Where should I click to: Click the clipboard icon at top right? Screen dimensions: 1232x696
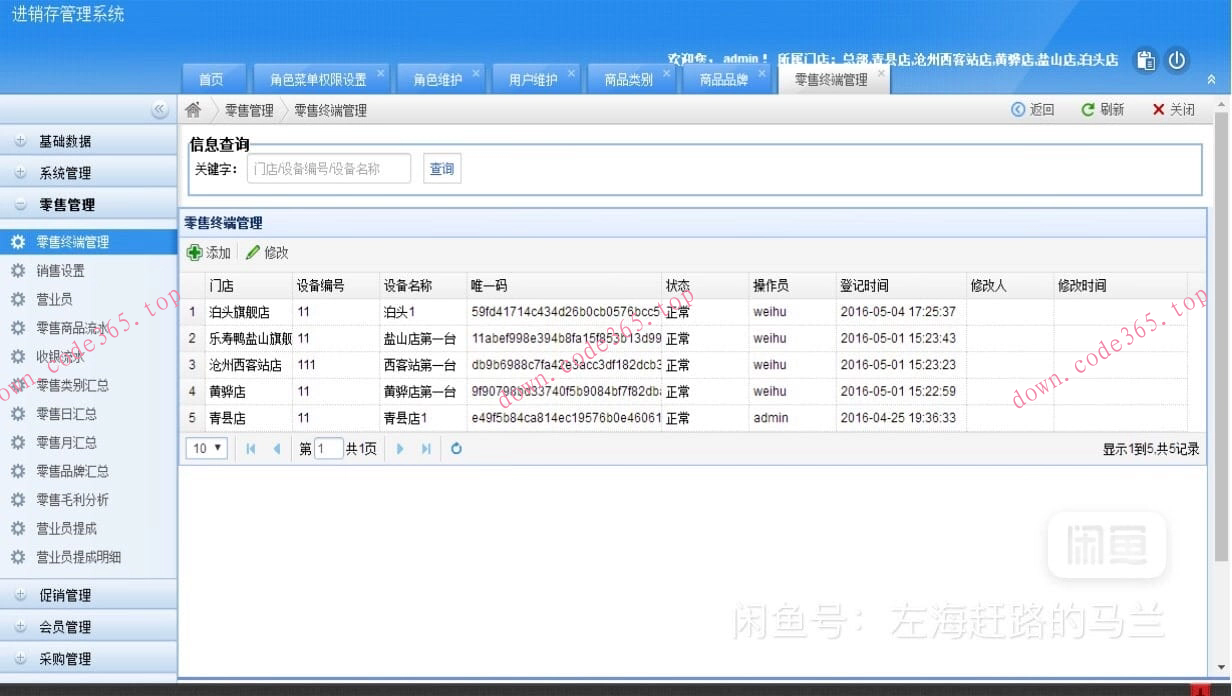click(x=1144, y=60)
